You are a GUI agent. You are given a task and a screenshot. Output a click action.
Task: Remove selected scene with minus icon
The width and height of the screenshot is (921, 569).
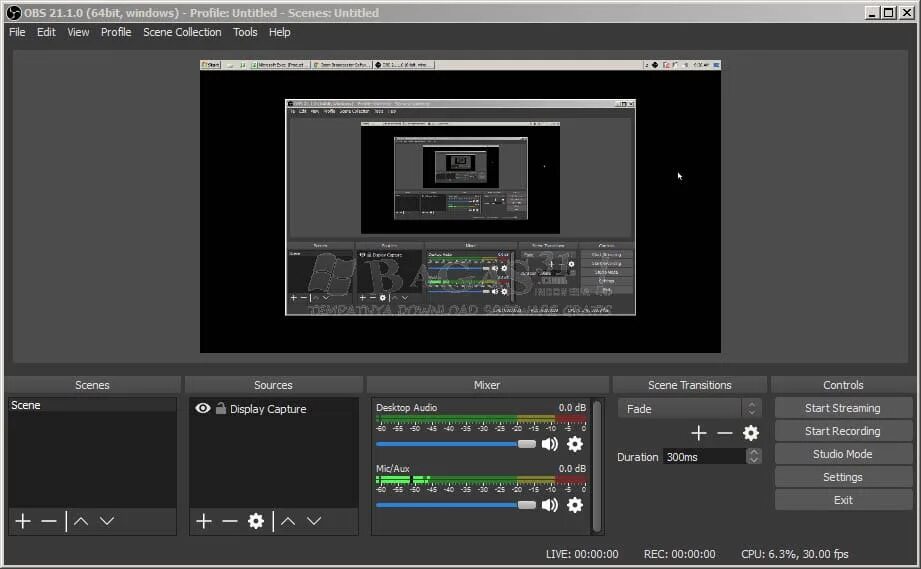49,521
